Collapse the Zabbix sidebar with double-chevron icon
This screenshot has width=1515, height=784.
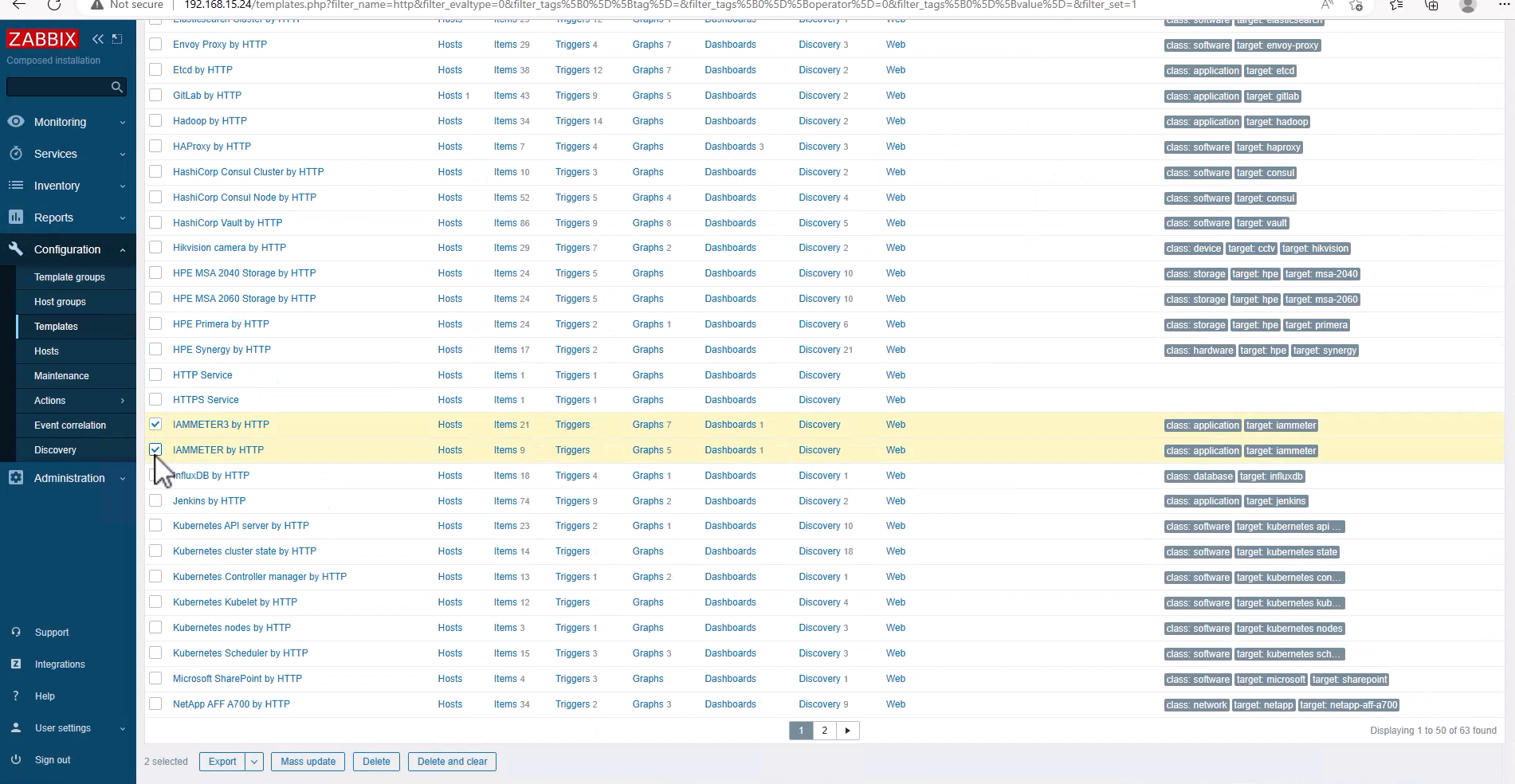click(x=97, y=39)
